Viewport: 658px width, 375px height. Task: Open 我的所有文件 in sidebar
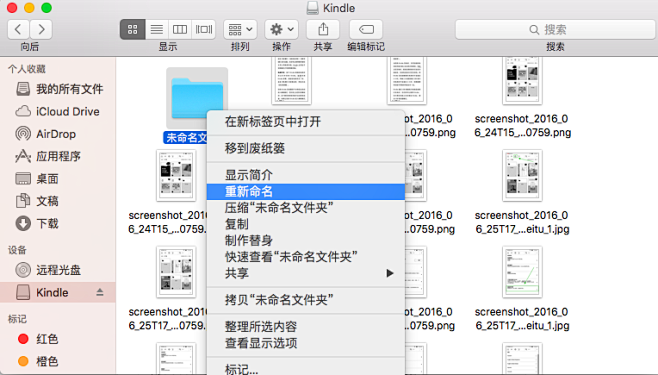tap(59, 89)
